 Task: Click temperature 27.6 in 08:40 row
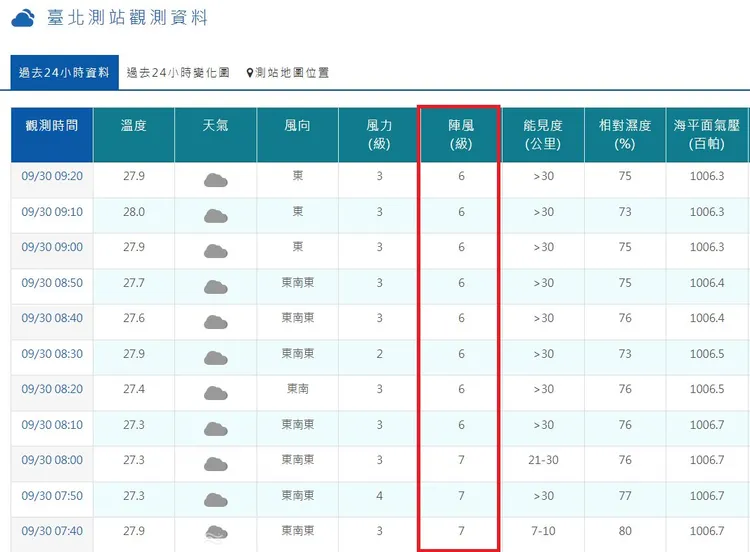click(x=134, y=318)
